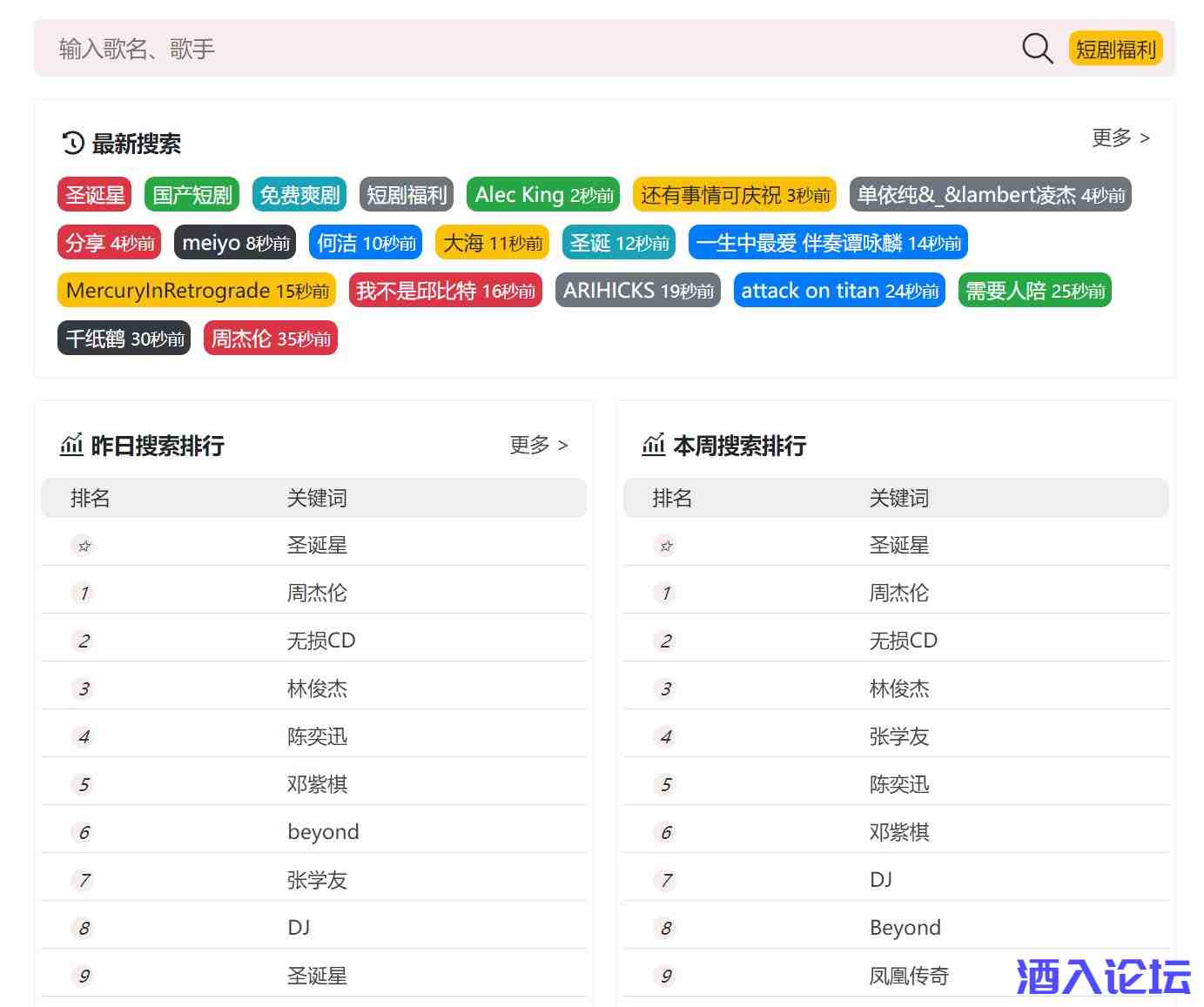Click the history clock icon beside 最新搜索
Screen dimensions: 1204x1007
[73, 143]
